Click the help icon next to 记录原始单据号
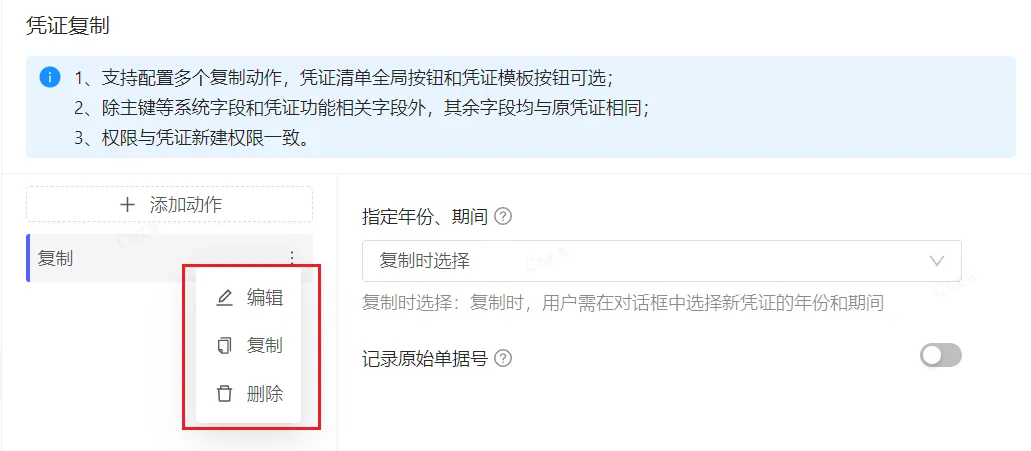The width and height of the screenshot is (1031, 451). click(503, 359)
